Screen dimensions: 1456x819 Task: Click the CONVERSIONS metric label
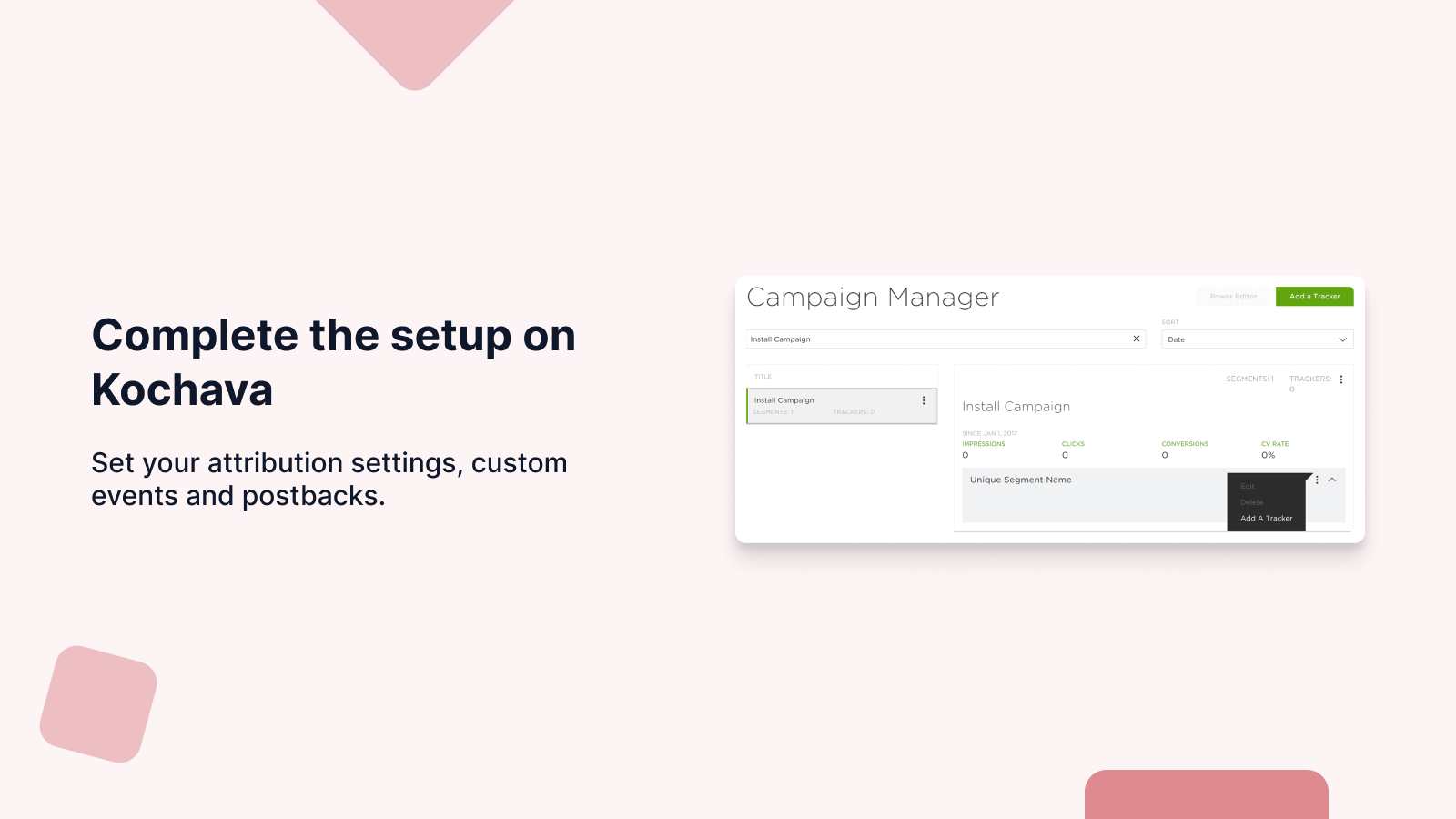pos(1185,444)
